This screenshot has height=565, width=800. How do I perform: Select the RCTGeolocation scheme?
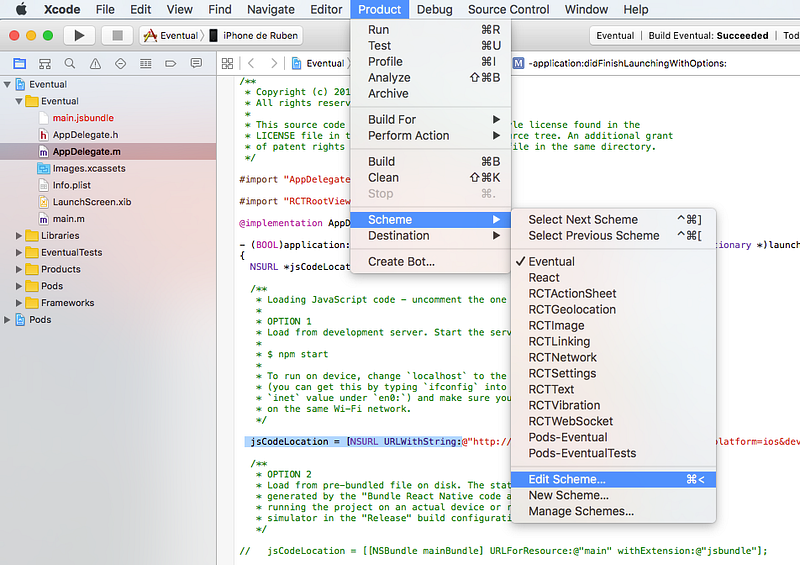click(613, 309)
